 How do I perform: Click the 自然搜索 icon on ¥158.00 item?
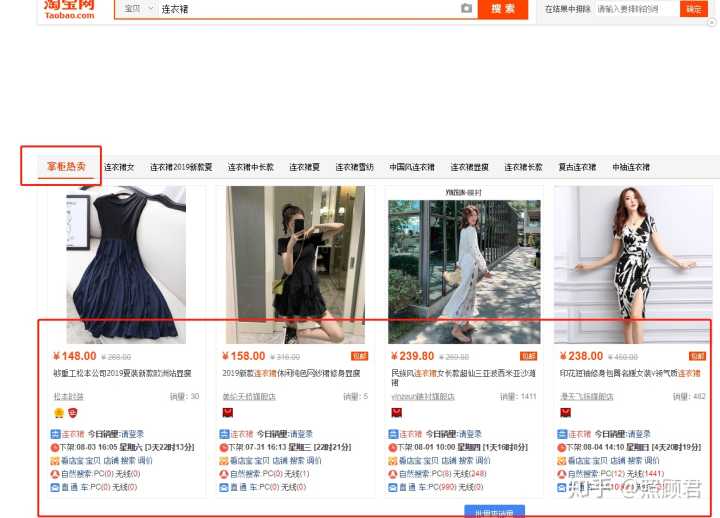[x=224, y=474]
